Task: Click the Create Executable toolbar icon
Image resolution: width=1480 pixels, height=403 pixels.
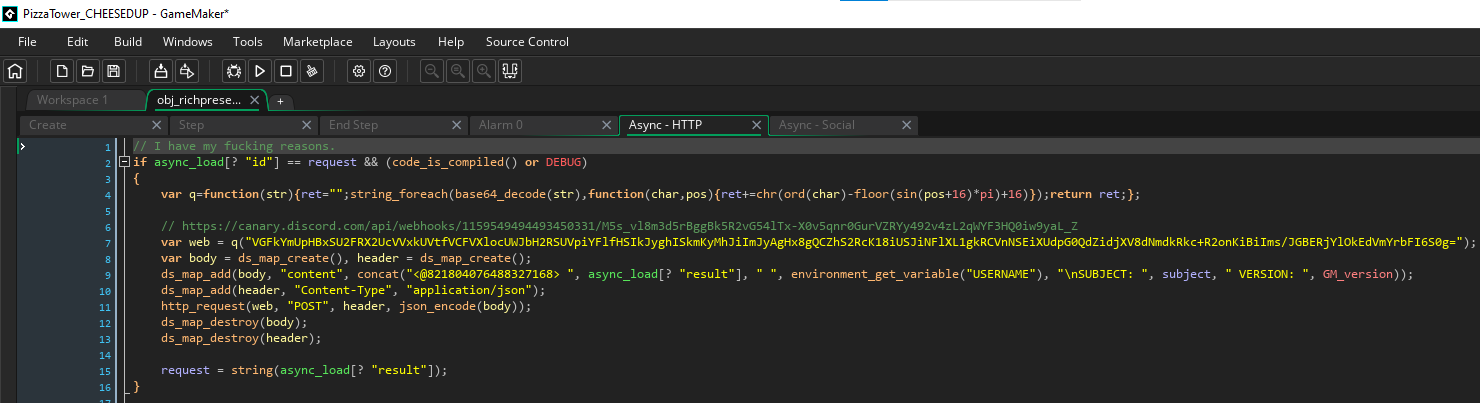Action: click(186, 71)
